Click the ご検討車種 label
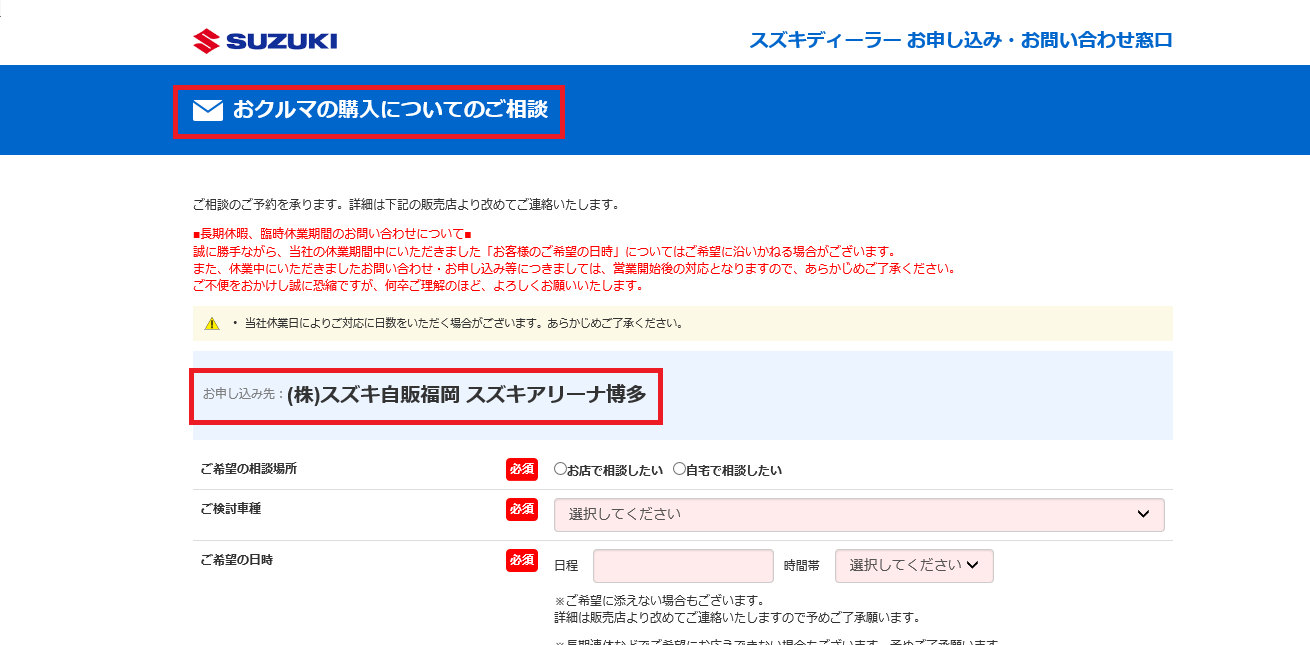The image size is (1310, 645). (x=230, y=509)
